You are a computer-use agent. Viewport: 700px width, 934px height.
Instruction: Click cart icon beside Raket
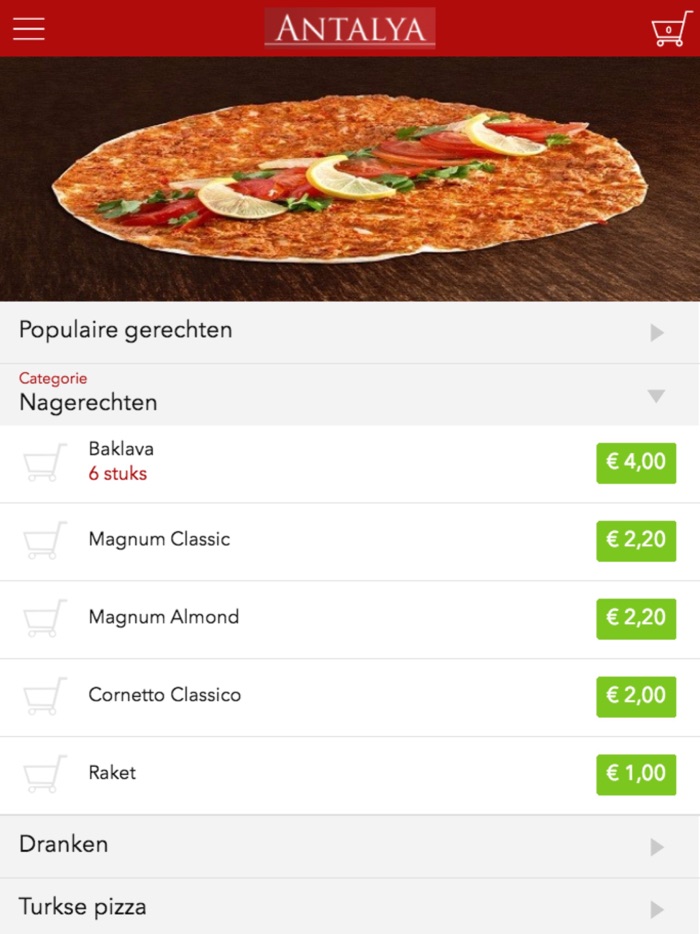point(45,774)
